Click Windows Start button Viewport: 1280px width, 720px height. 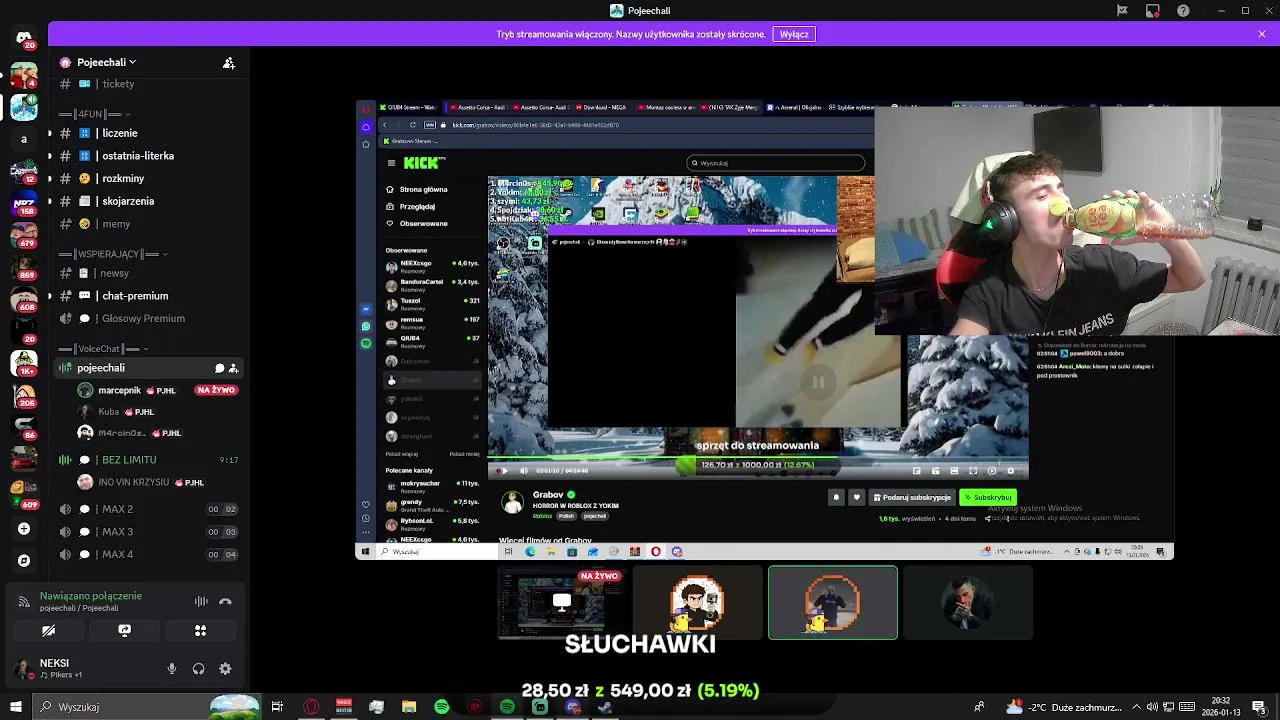point(15,707)
